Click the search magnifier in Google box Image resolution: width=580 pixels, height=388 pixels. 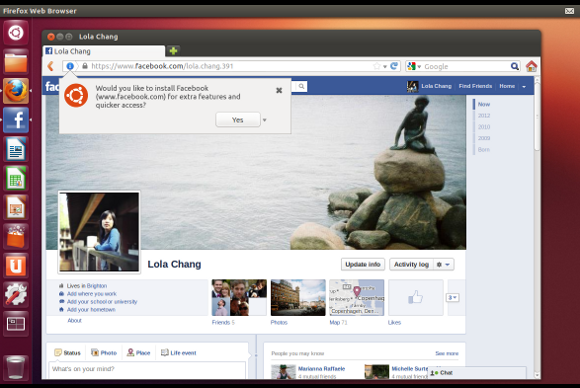coord(515,66)
